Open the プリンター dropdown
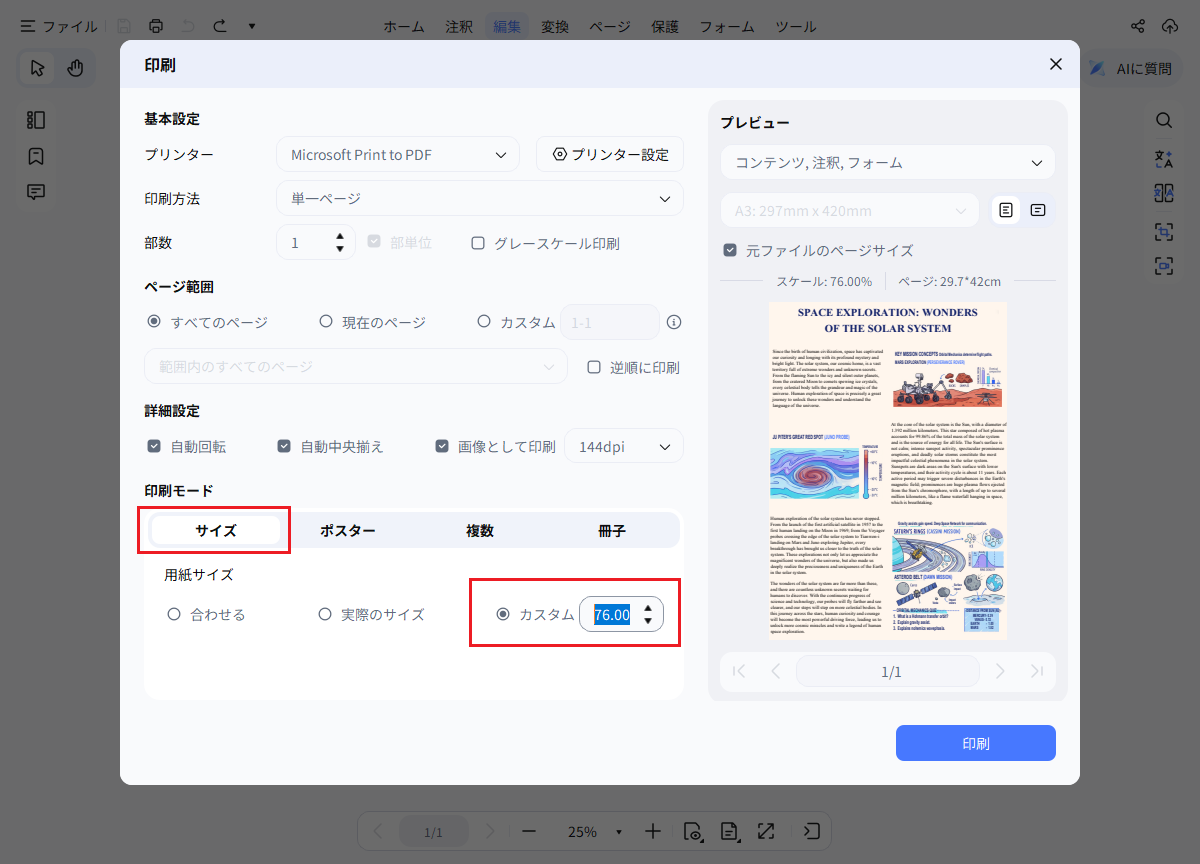 tap(398, 155)
